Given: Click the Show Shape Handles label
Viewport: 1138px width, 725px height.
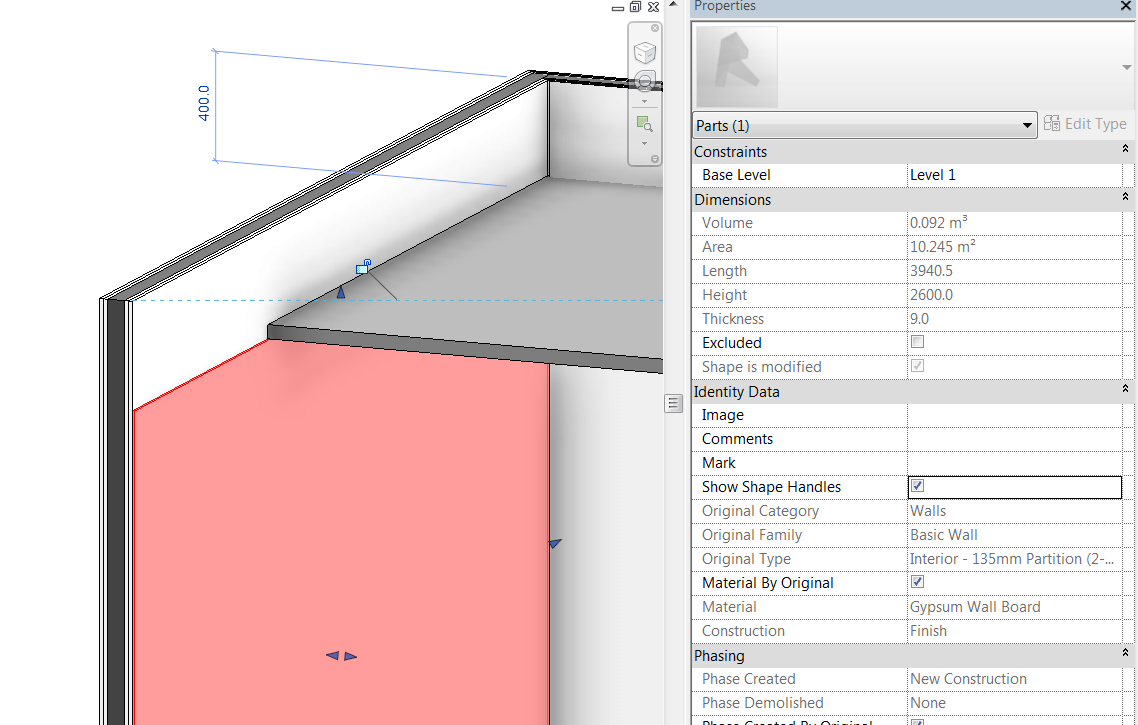Looking at the screenshot, I should 771,487.
